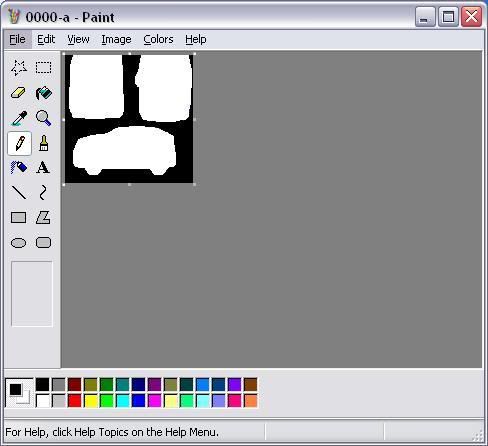Select the Magnifier tool
Image resolution: width=488 pixels, height=446 pixels.
pyautogui.click(x=43, y=118)
